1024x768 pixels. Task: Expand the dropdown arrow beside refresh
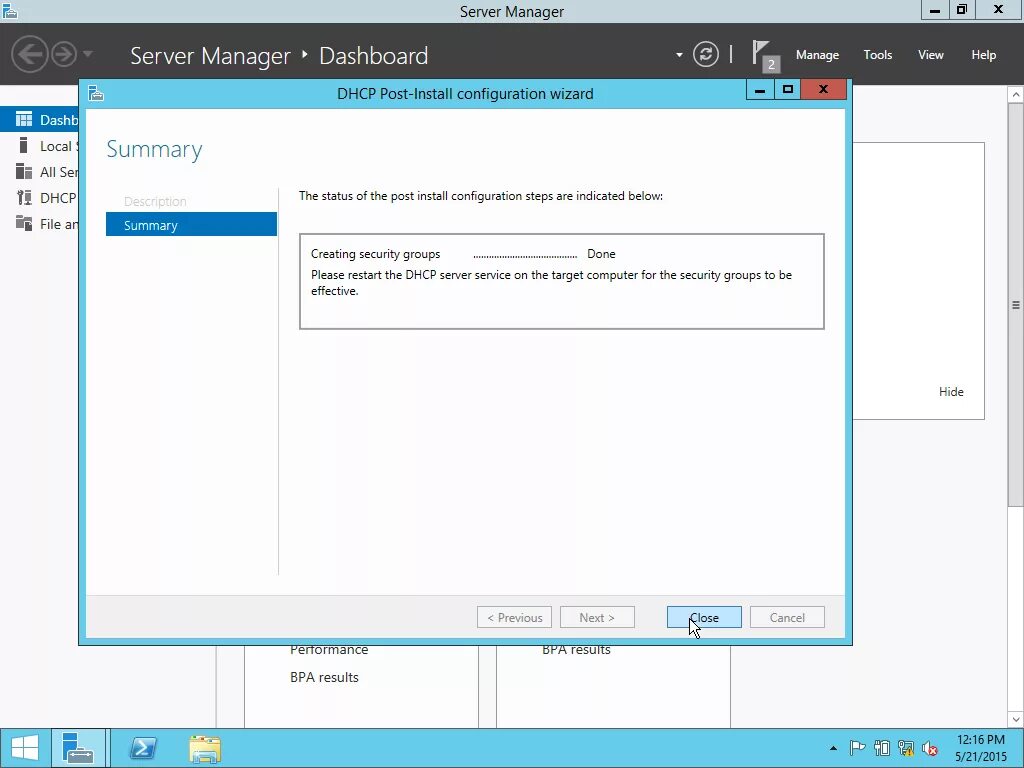tap(679, 55)
